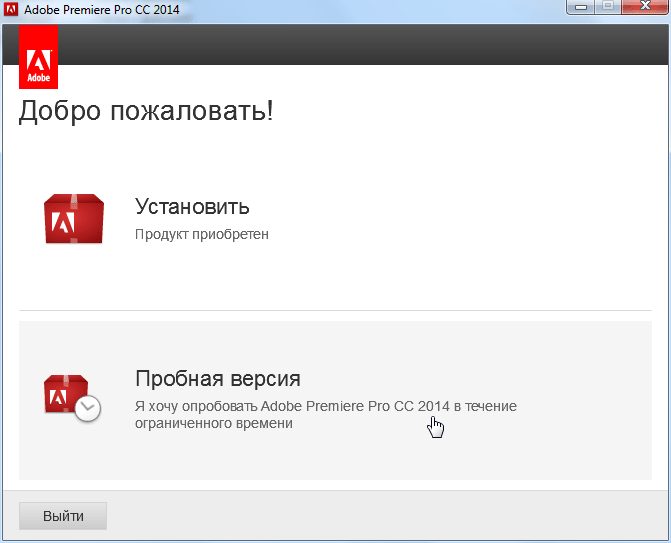Minimize the installer window
671x543 pixels.
pos(580,7)
